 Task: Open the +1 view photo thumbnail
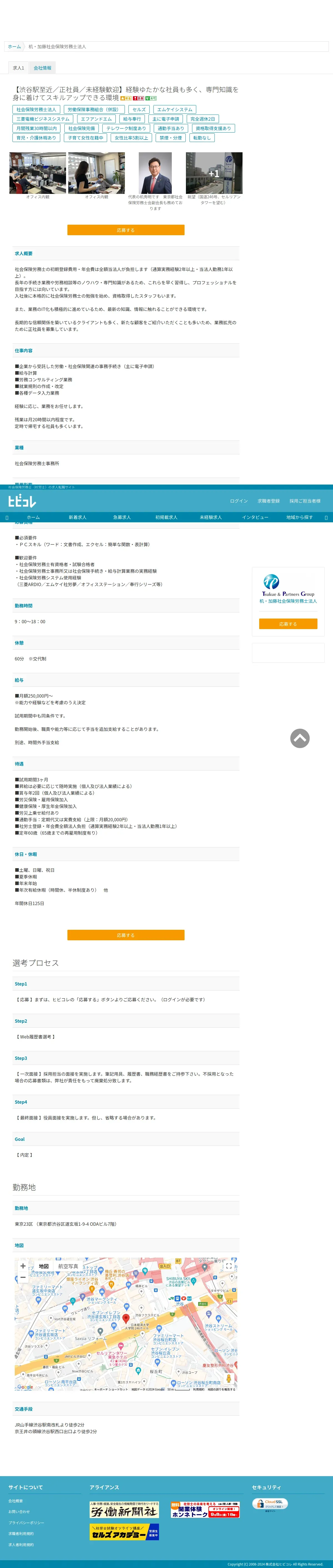[214, 173]
